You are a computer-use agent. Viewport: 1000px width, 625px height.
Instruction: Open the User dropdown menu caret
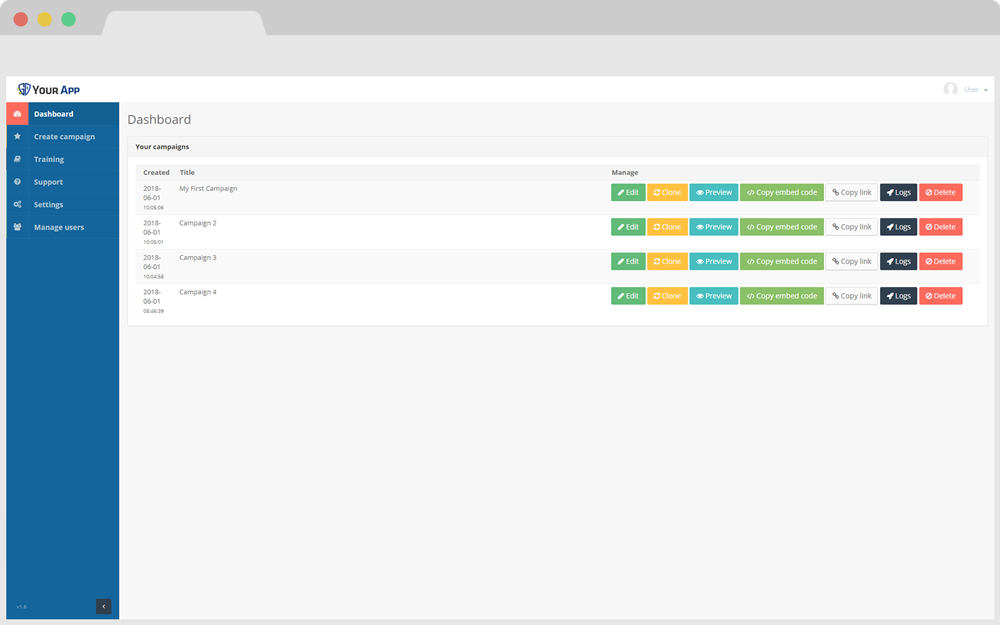click(x=986, y=90)
